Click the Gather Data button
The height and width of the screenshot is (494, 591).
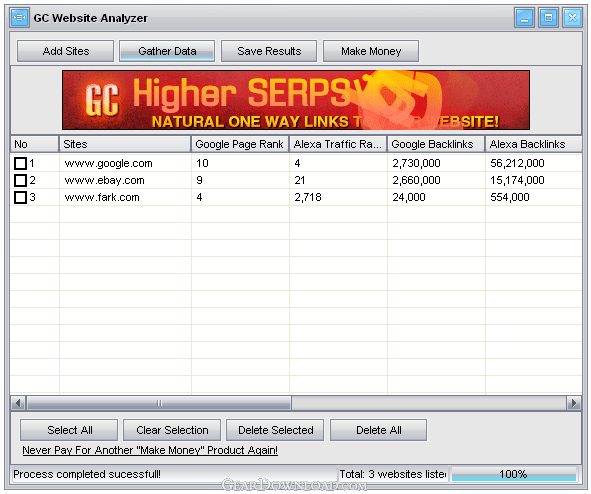click(167, 51)
